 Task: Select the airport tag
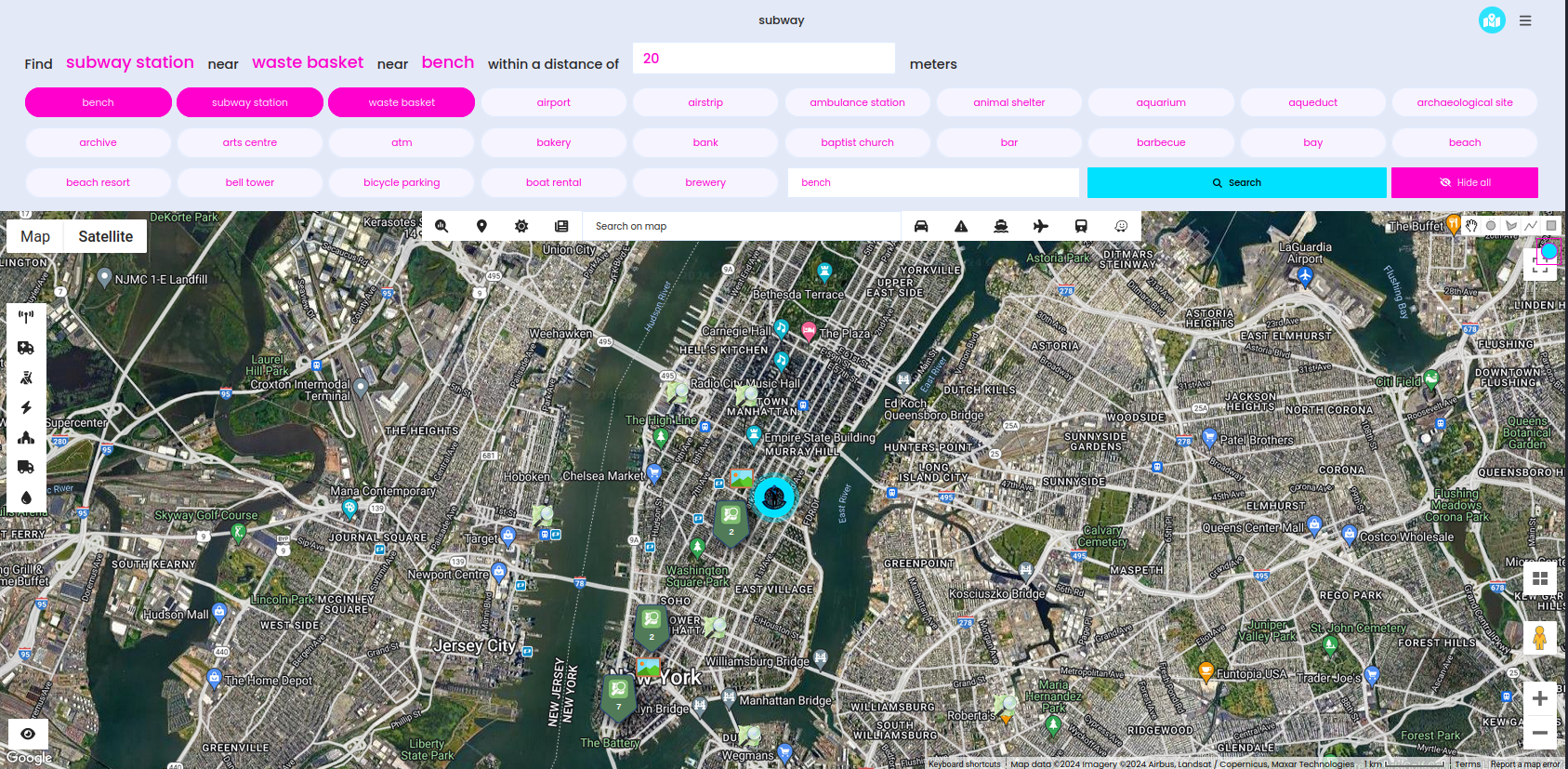(x=554, y=102)
